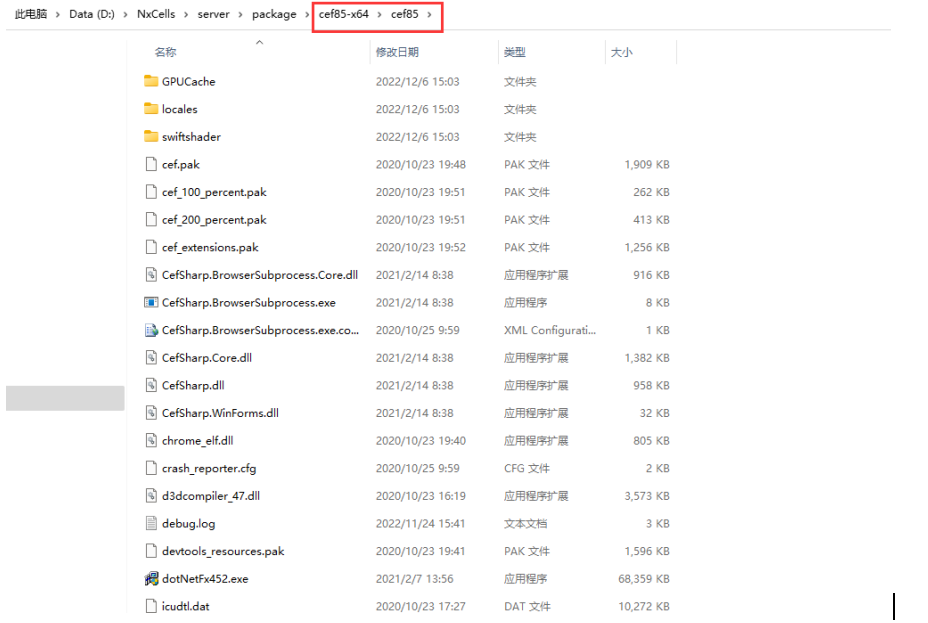Navigate to the server breadcrumb segment
The image size is (928, 623).
(x=212, y=15)
